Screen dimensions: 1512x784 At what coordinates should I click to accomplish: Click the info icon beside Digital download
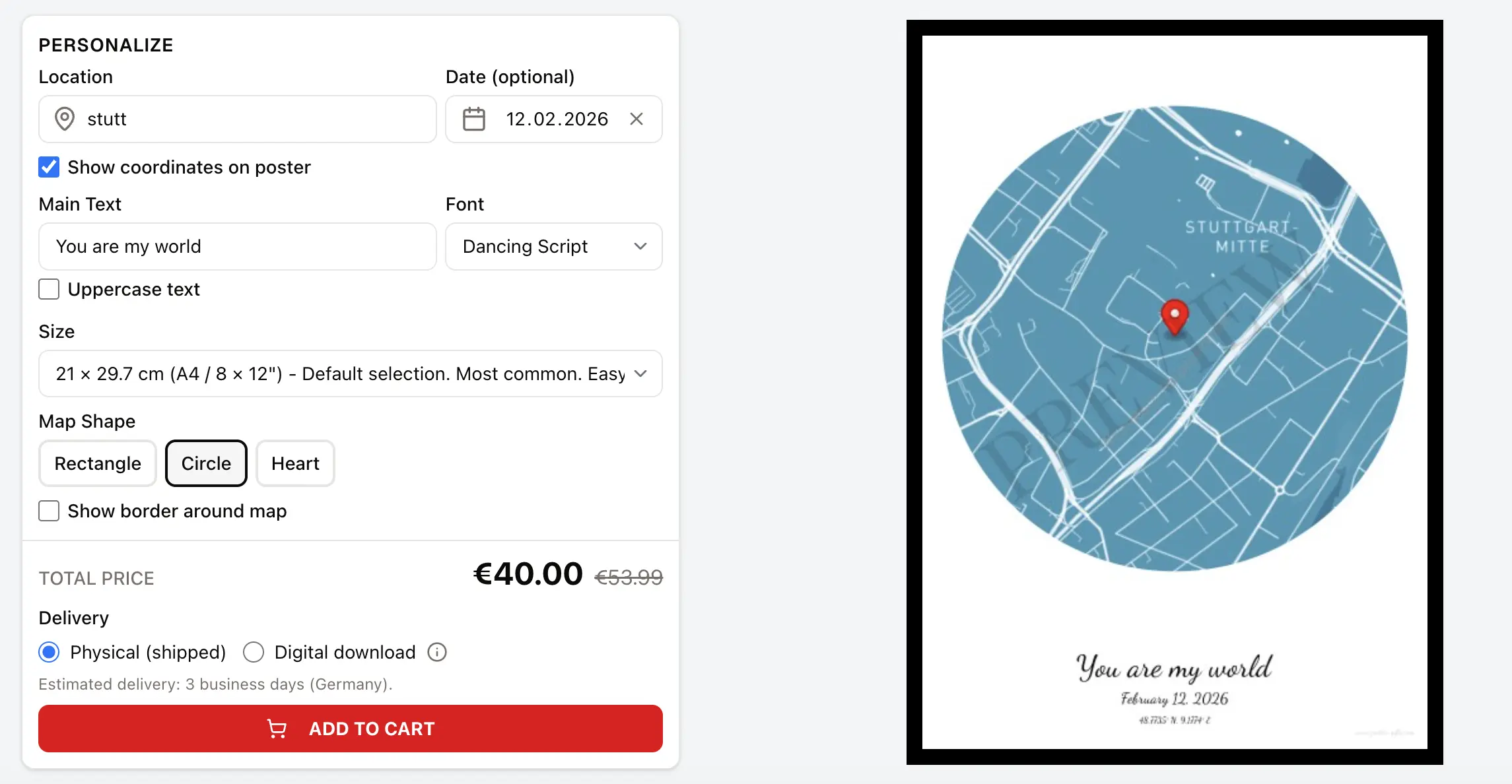click(437, 652)
